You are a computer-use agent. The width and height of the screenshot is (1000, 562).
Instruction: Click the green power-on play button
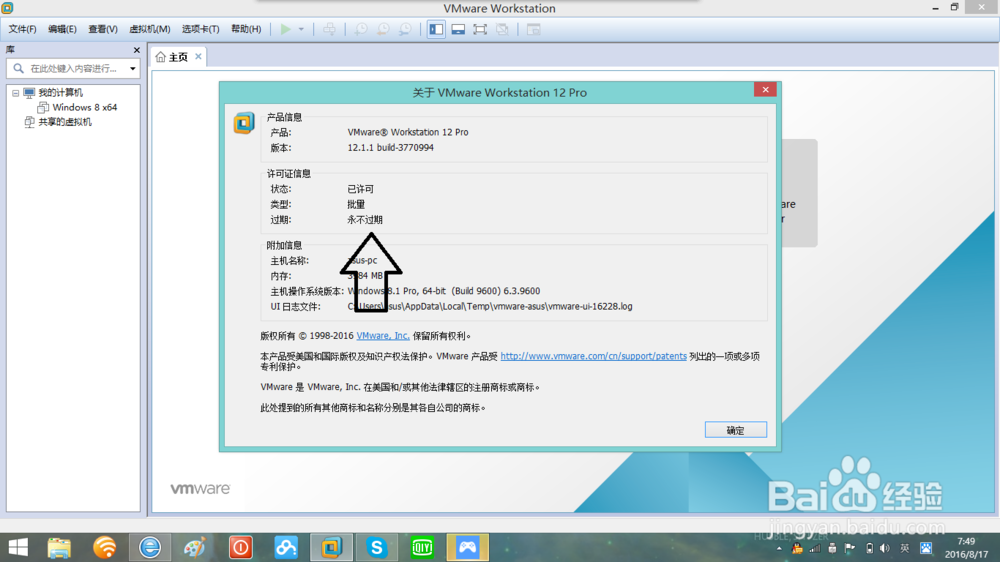(x=286, y=29)
